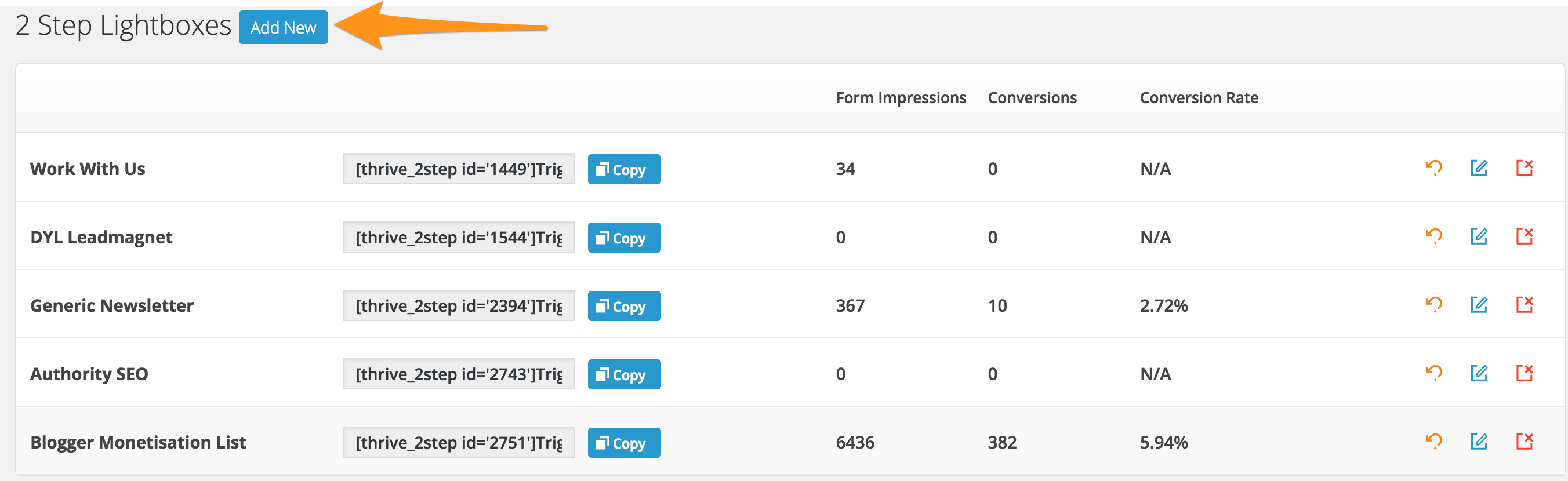This screenshot has width=1568, height=481.
Task: Copy shortcode with id 2751
Action: pos(624,443)
